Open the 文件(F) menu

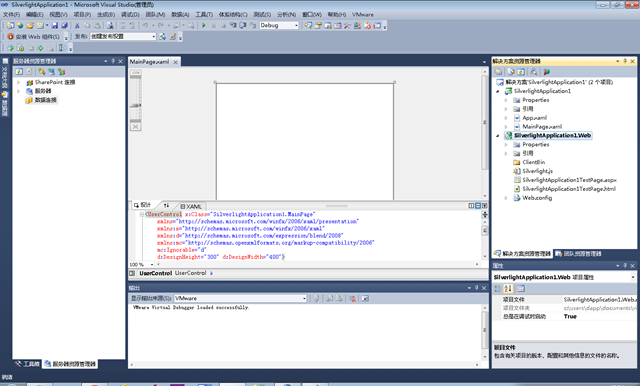tap(11, 14)
